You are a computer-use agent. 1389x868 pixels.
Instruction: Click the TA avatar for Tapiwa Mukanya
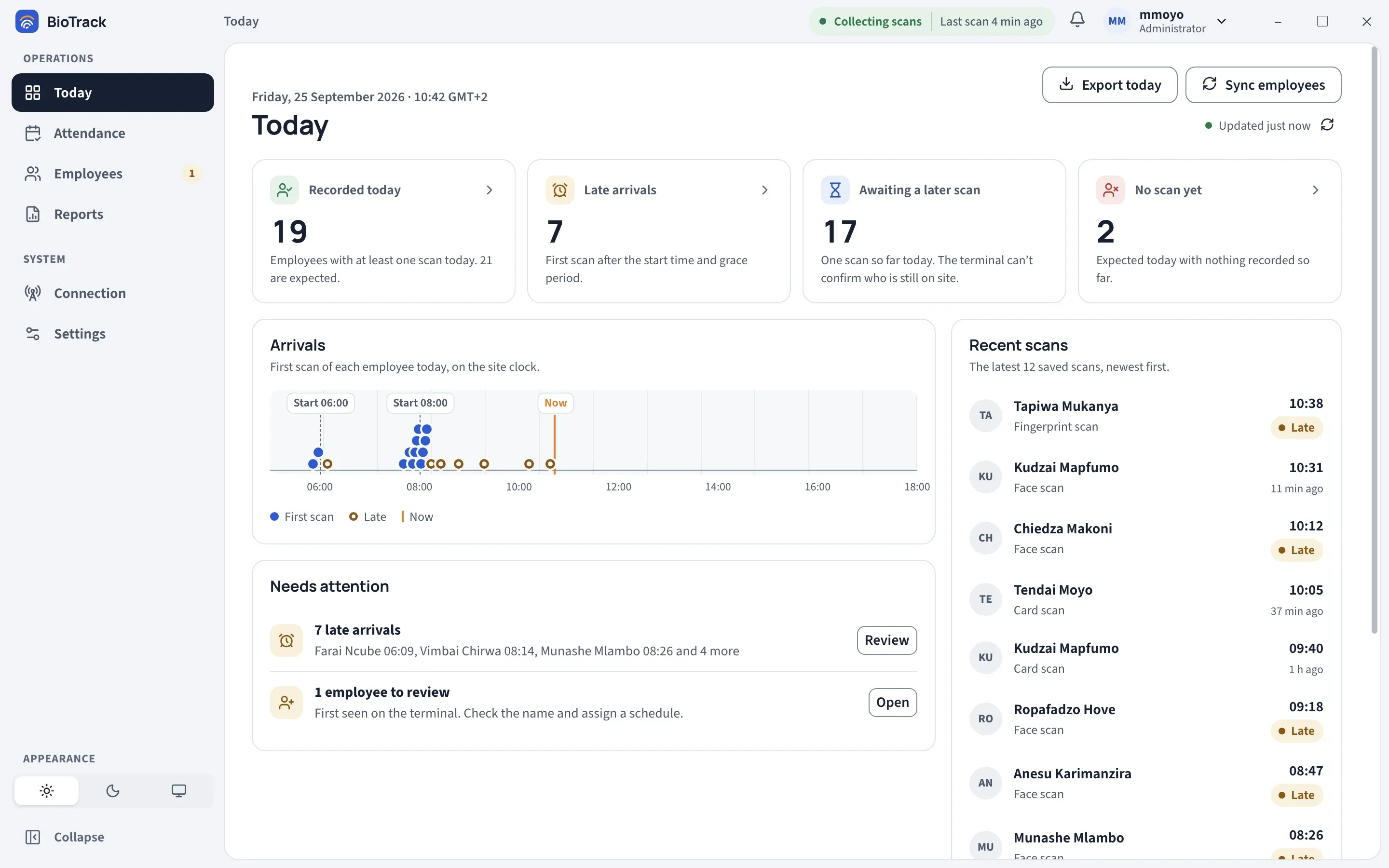point(985,415)
